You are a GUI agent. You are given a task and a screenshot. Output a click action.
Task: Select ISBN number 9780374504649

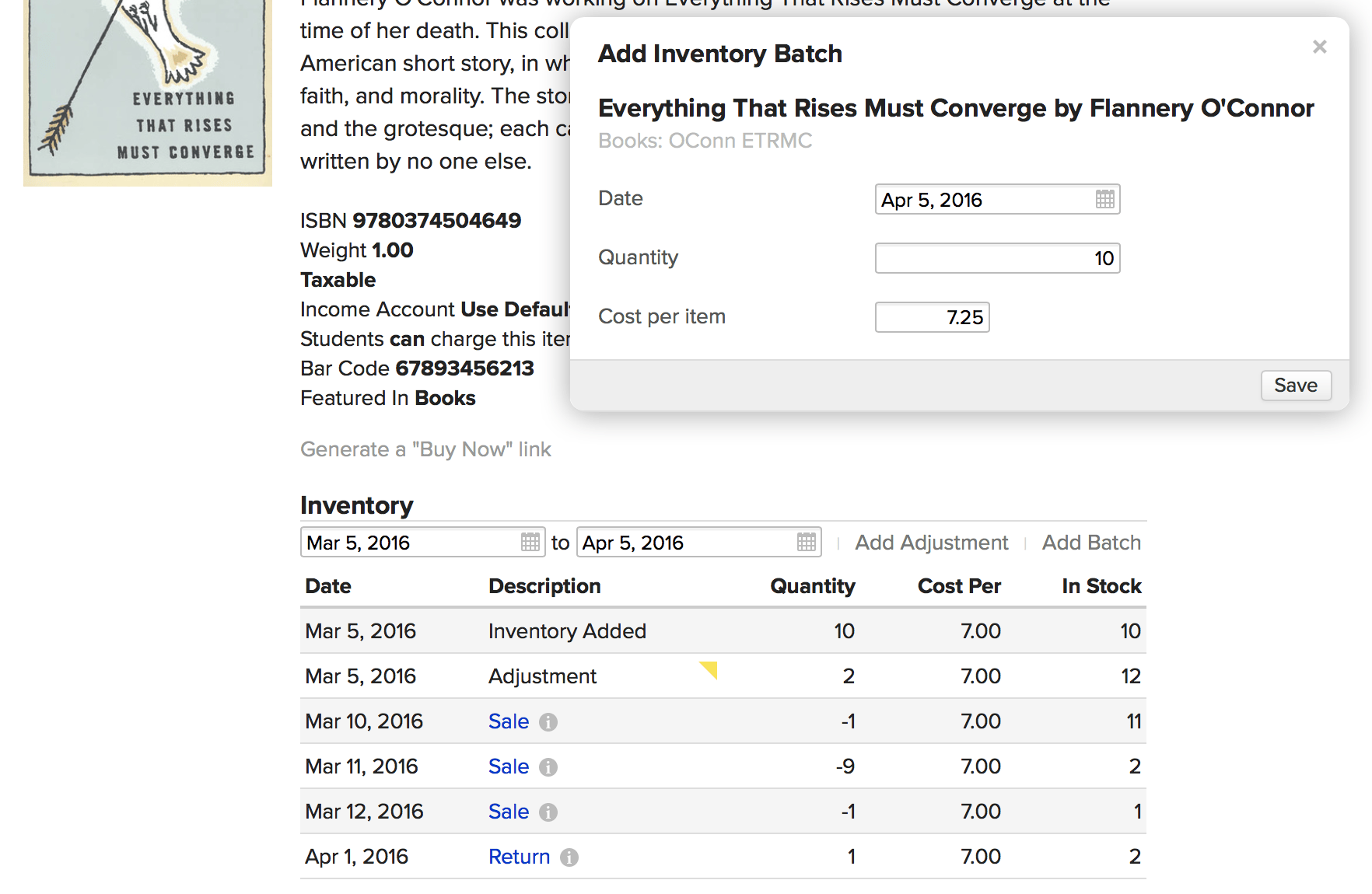click(x=436, y=221)
